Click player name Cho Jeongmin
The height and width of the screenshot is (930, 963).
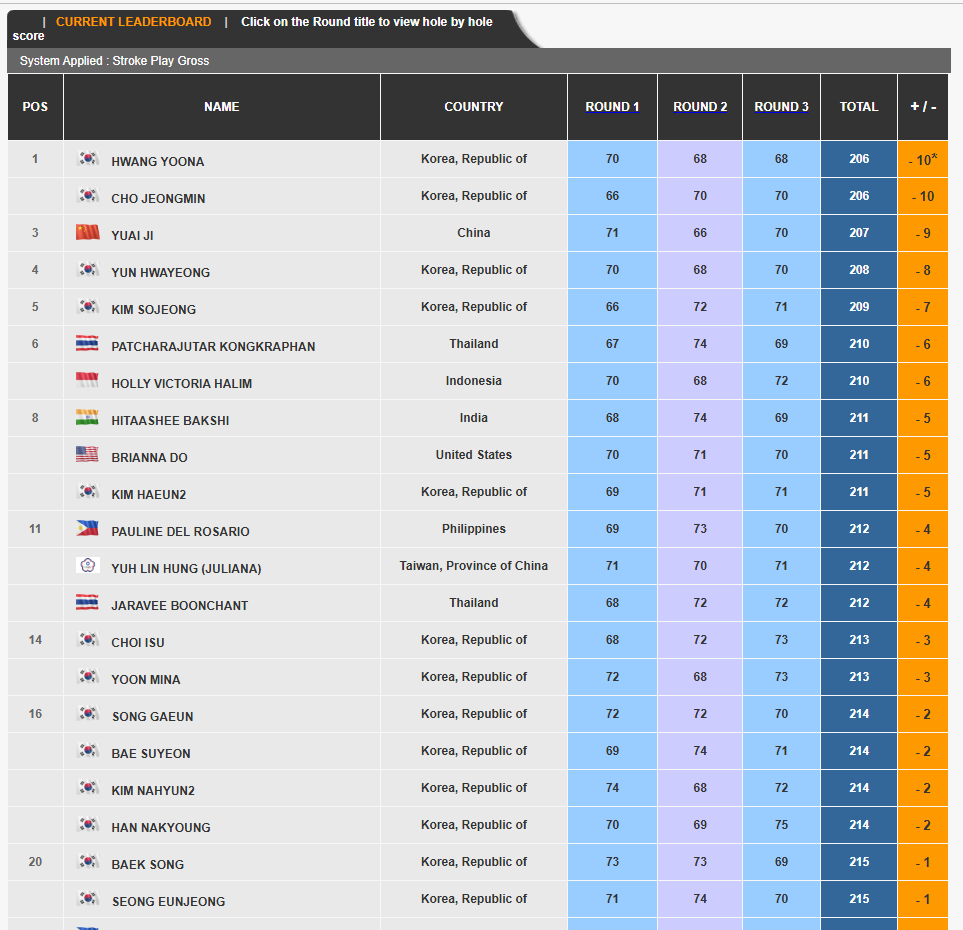[x=158, y=199]
